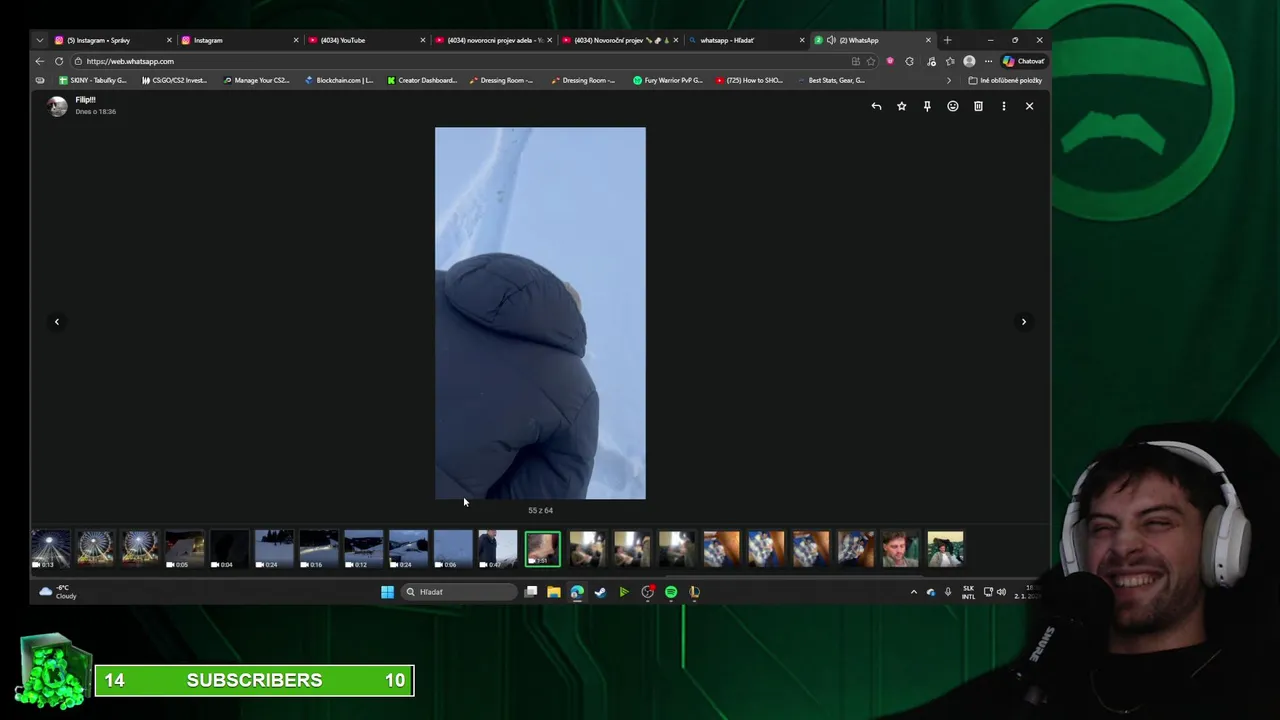Close the Instagram • Správy tab
The width and height of the screenshot is (1280, 720).
click(x=169, y=40)
